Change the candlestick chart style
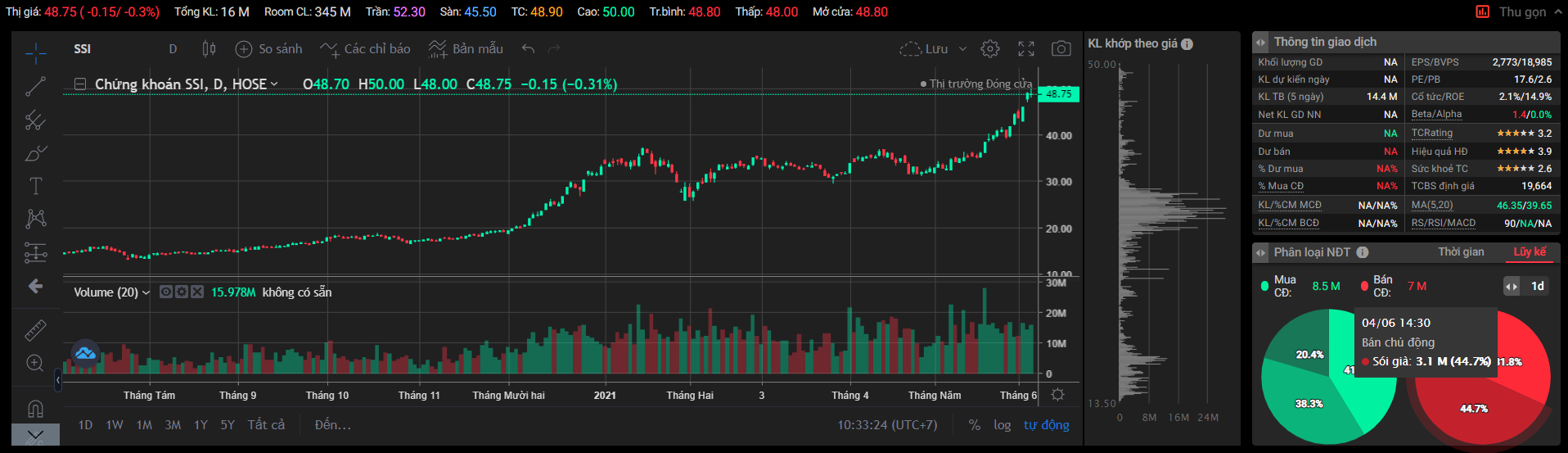This screenshot has height=453, width=1568. (x=209, y=49)
